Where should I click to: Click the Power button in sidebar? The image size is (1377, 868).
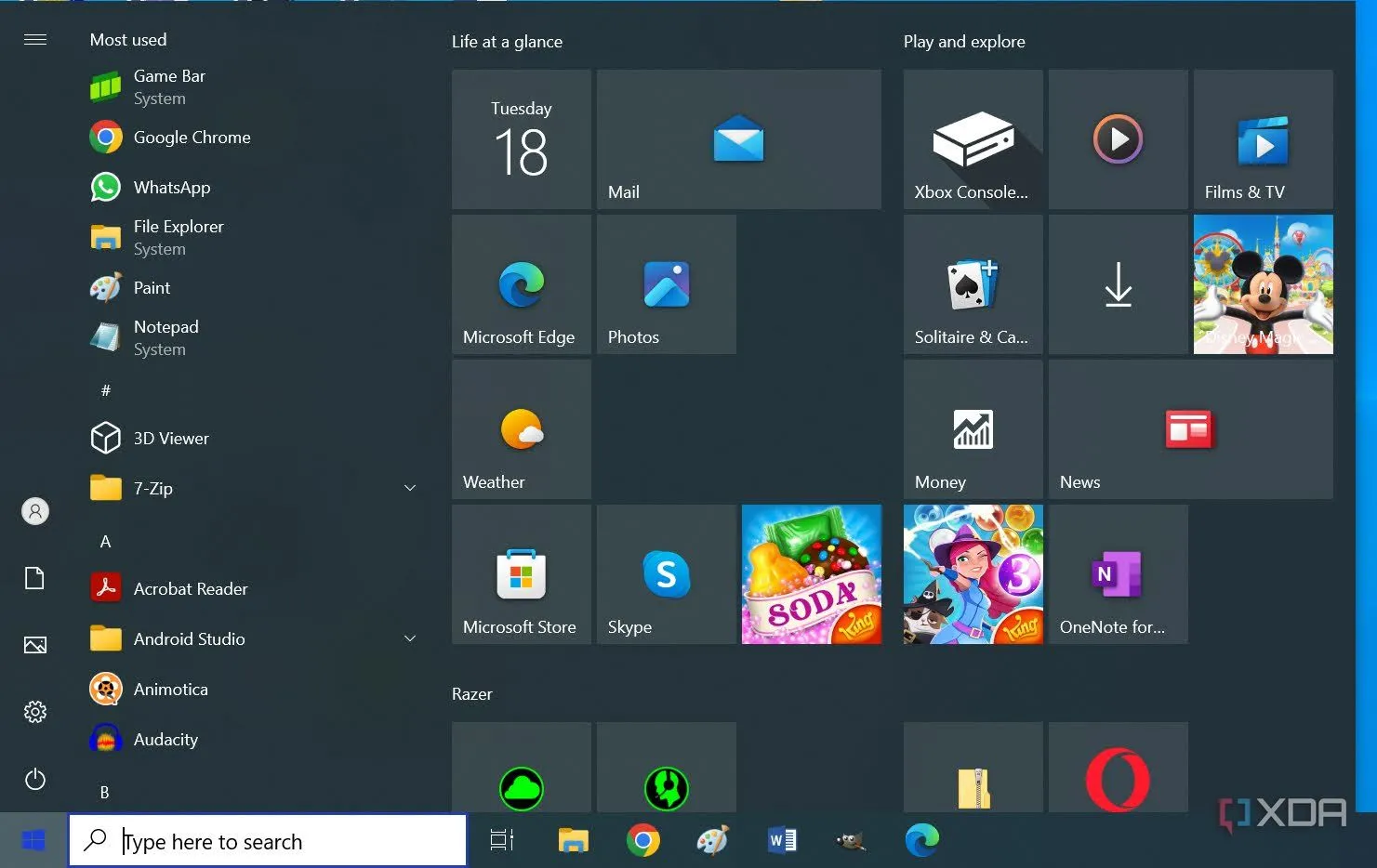coord(35,779)
